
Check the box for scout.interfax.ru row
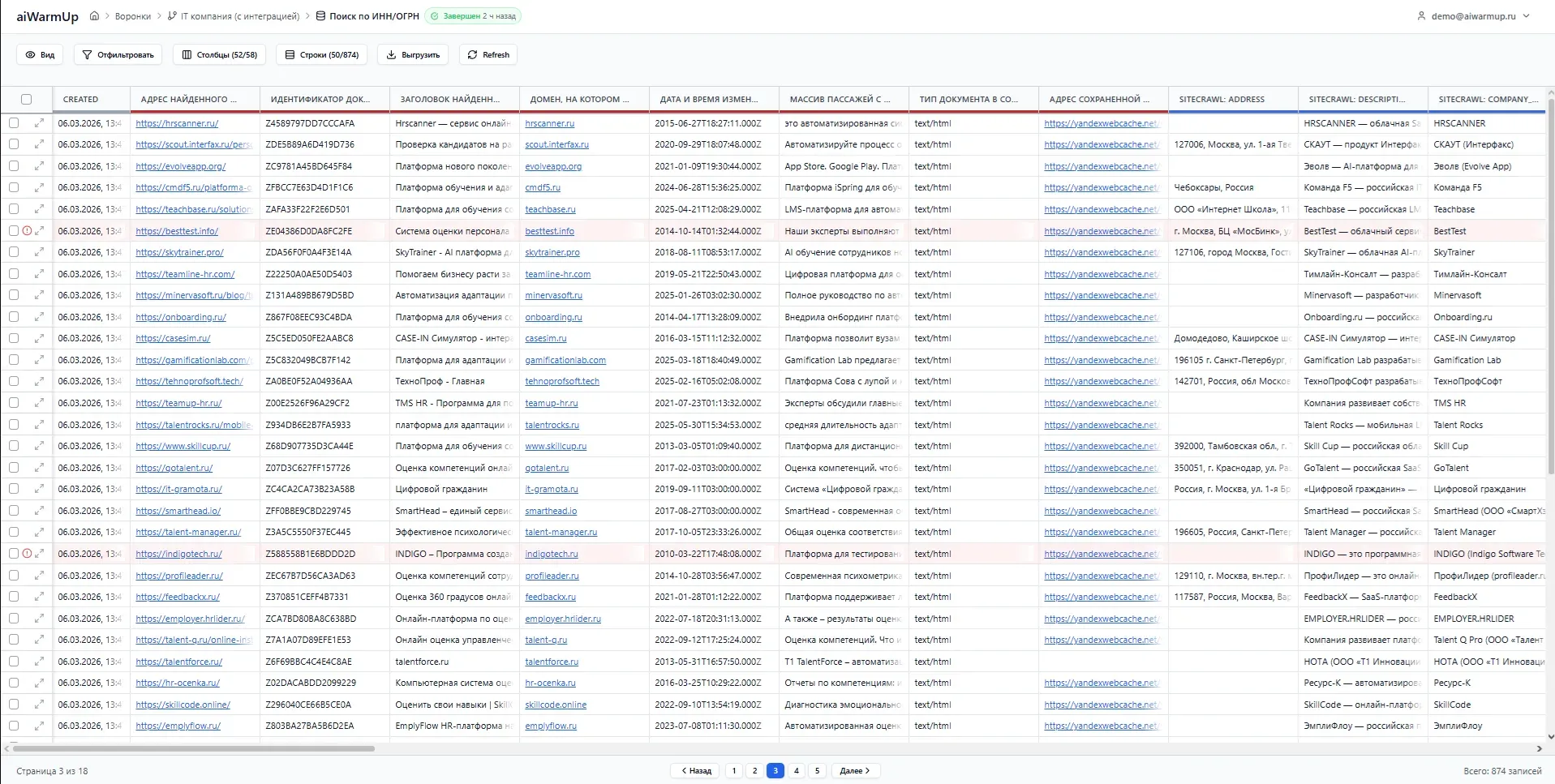(x=14, y=144)
